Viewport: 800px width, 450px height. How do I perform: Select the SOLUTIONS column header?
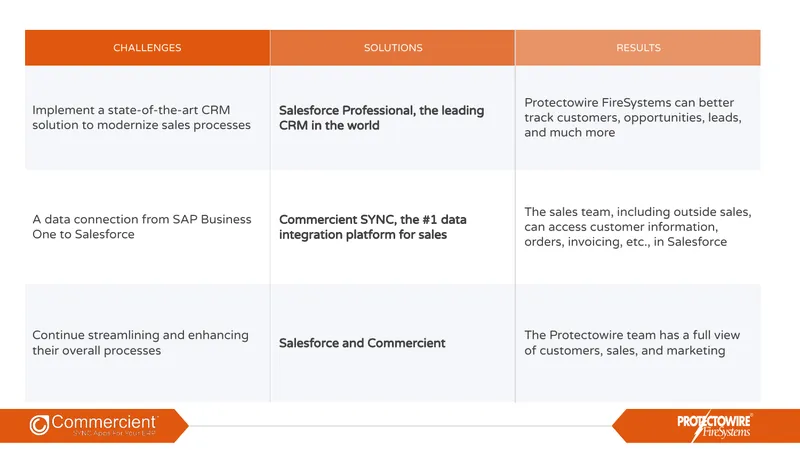click(393, 47)
